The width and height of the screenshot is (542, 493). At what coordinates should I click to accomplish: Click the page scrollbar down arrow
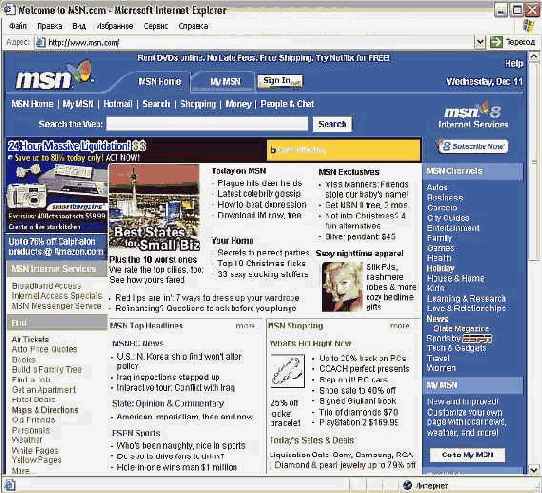point(533,469)
